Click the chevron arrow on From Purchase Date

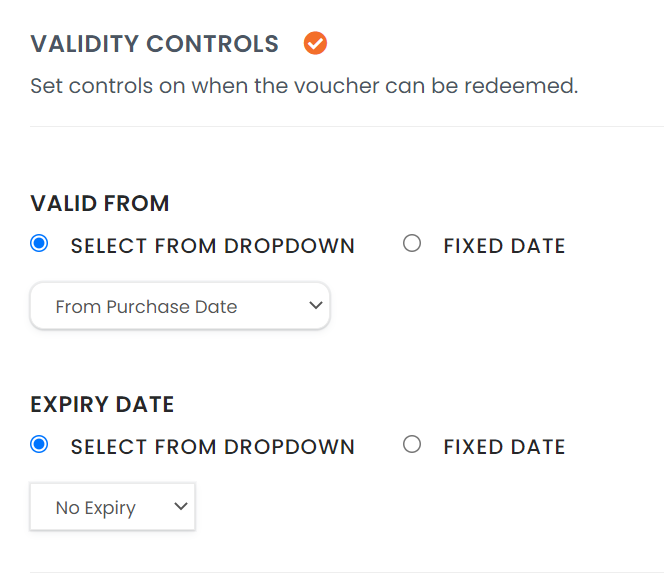316,305
